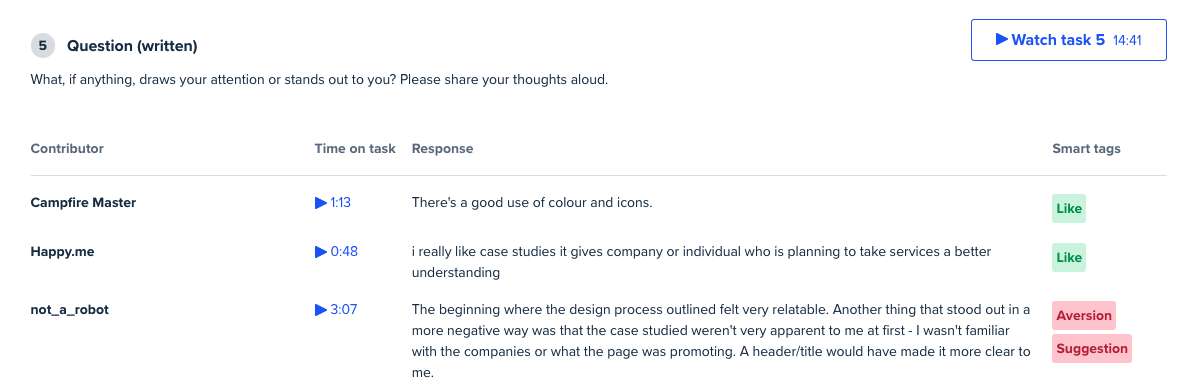Click the Response column header
The height and width of the screenshot is (391, 1196).
tap(442, 149)
